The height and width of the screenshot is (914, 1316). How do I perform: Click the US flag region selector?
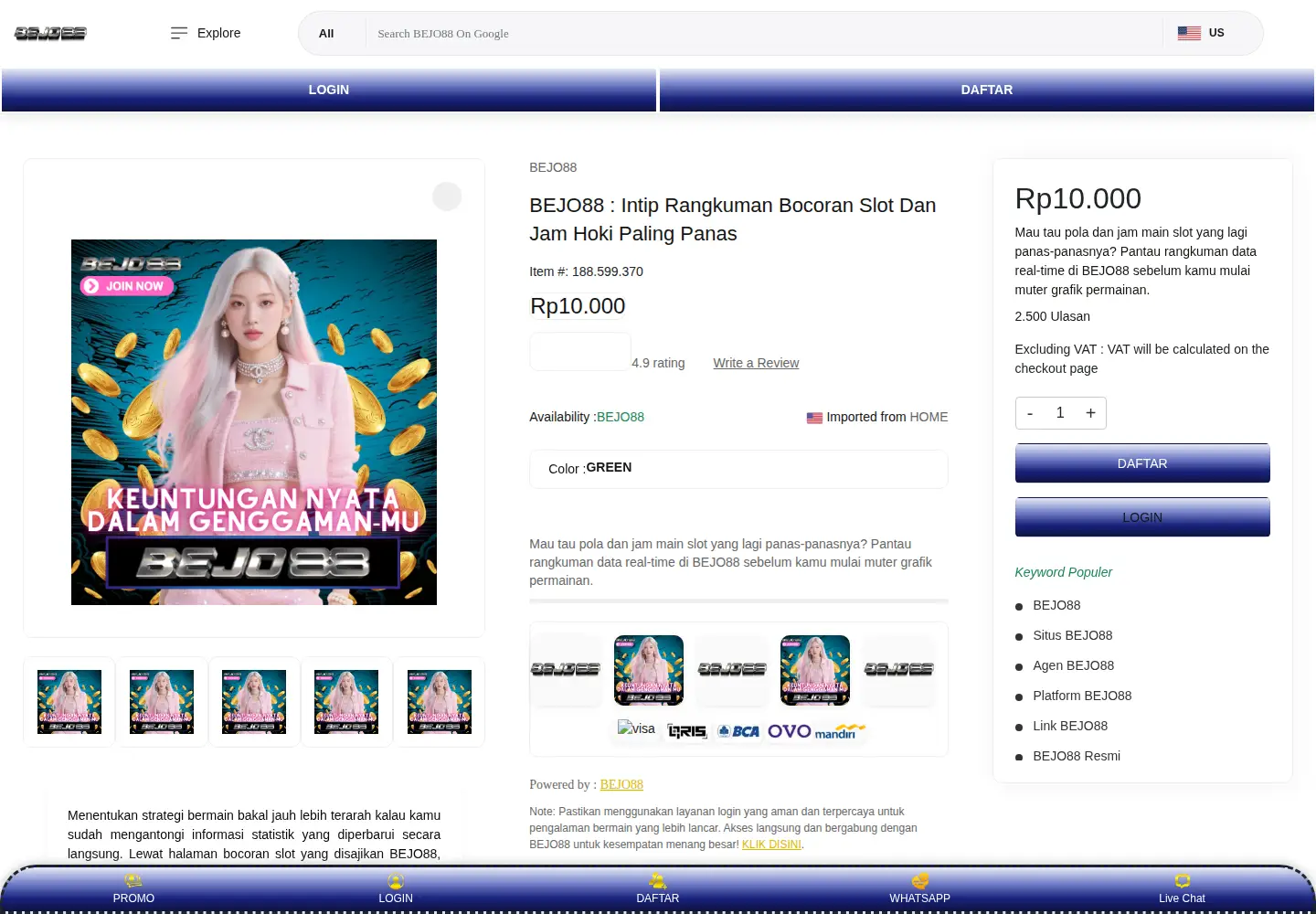[1201, 33]
